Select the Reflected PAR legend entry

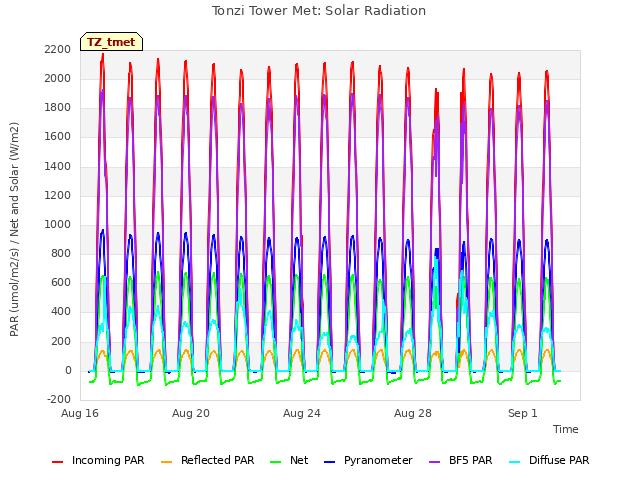(208, 460)
